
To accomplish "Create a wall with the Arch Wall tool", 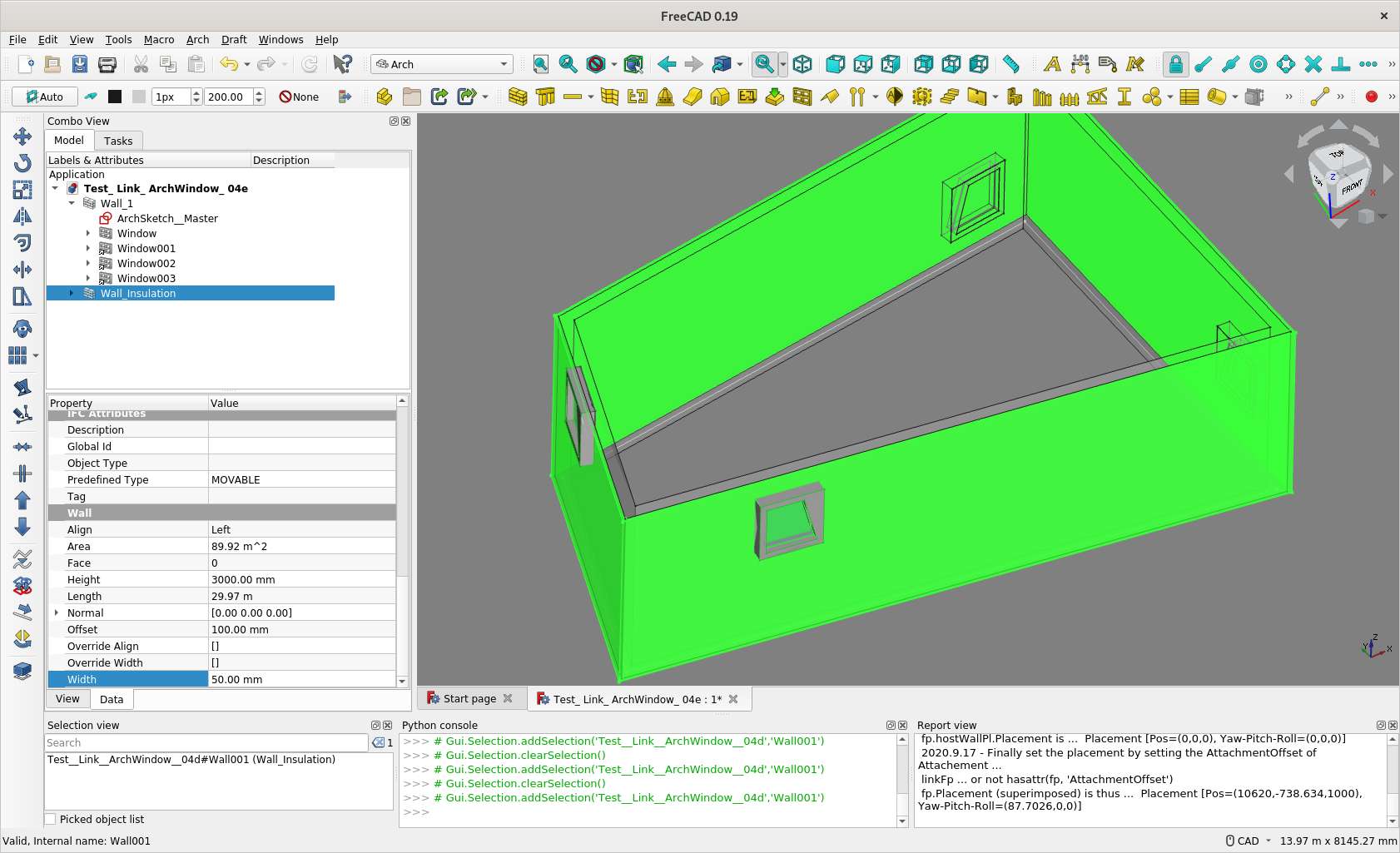I will point(518,97).
